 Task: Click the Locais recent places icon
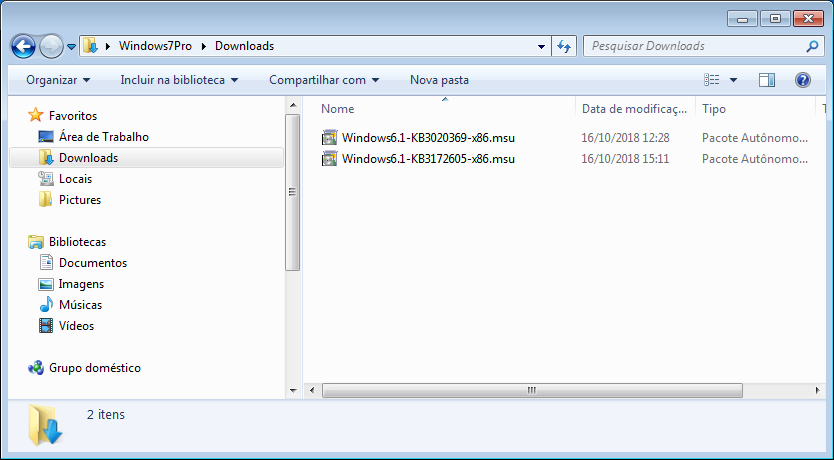[46, 179]
